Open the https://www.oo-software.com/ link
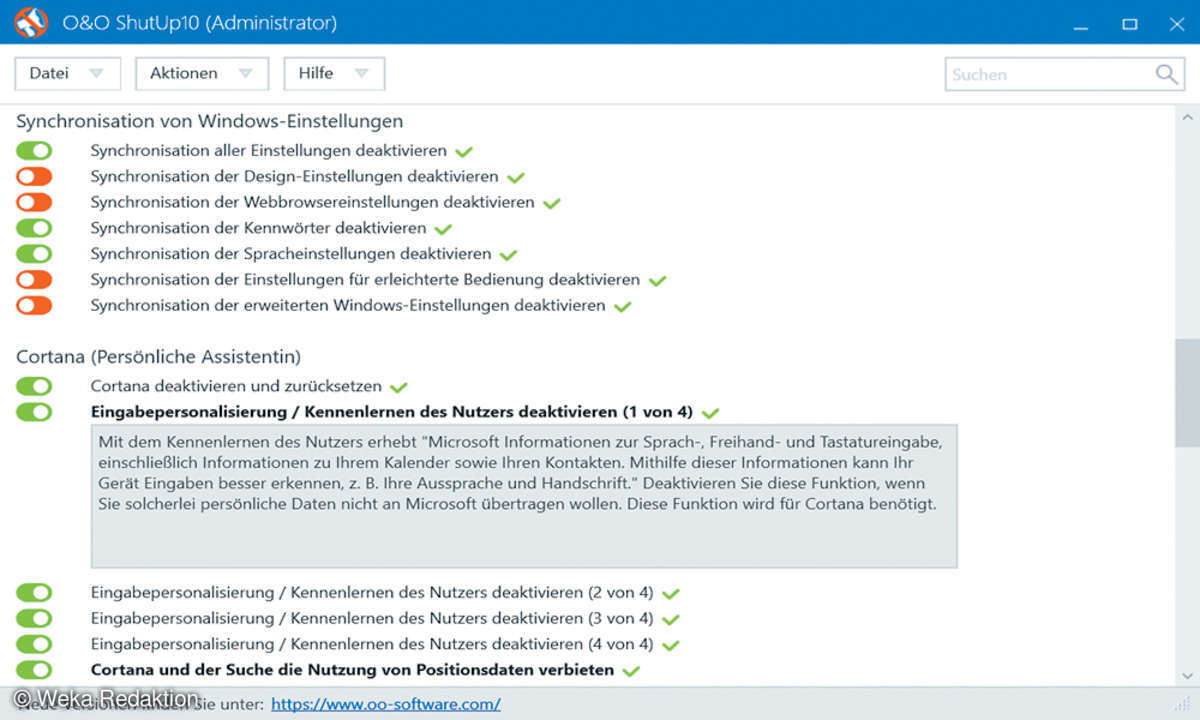Viewport: 1200px width, 720px height. [x=386, y=704]
